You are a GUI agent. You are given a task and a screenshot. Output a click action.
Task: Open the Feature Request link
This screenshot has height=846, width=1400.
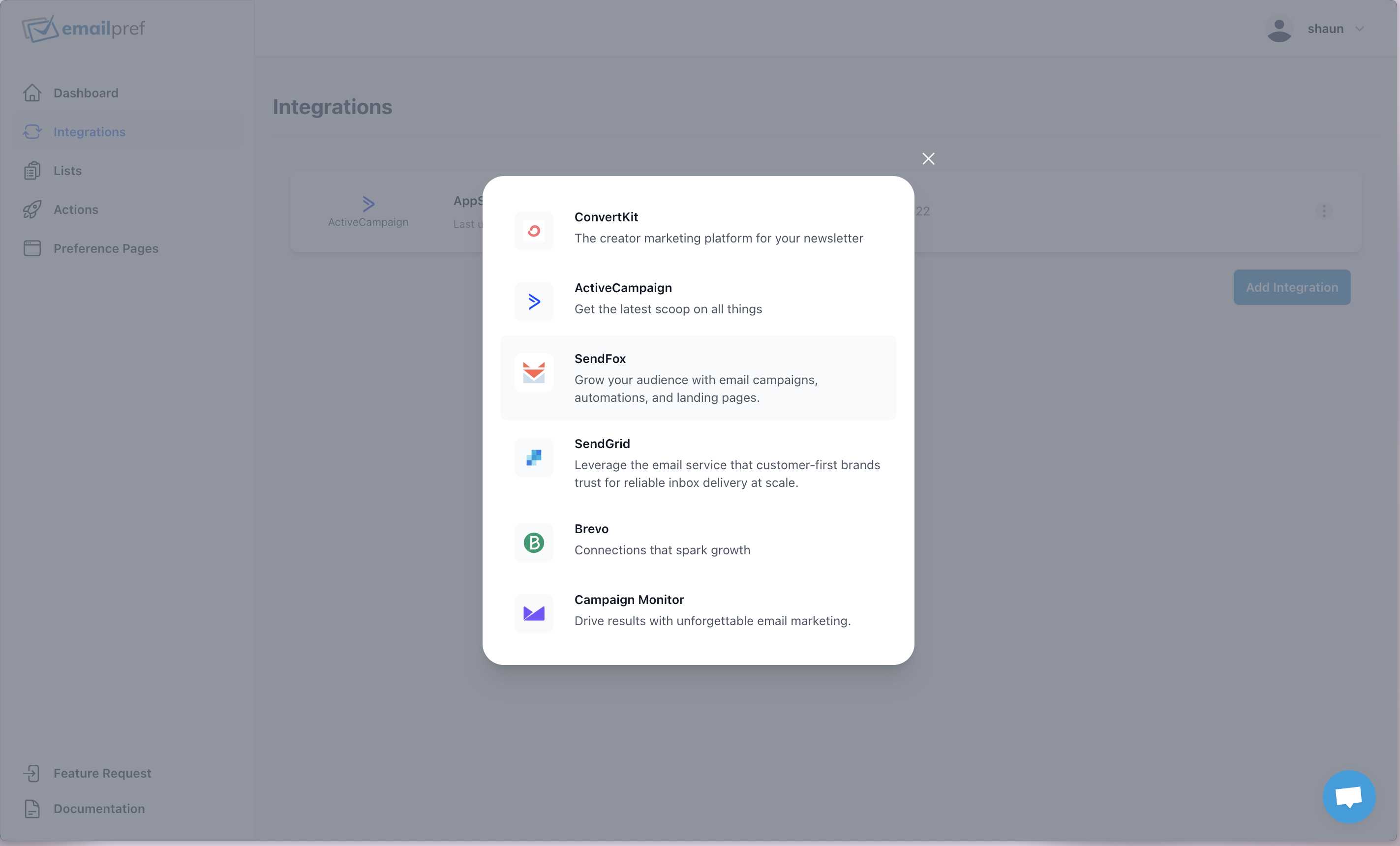point(102,773)
